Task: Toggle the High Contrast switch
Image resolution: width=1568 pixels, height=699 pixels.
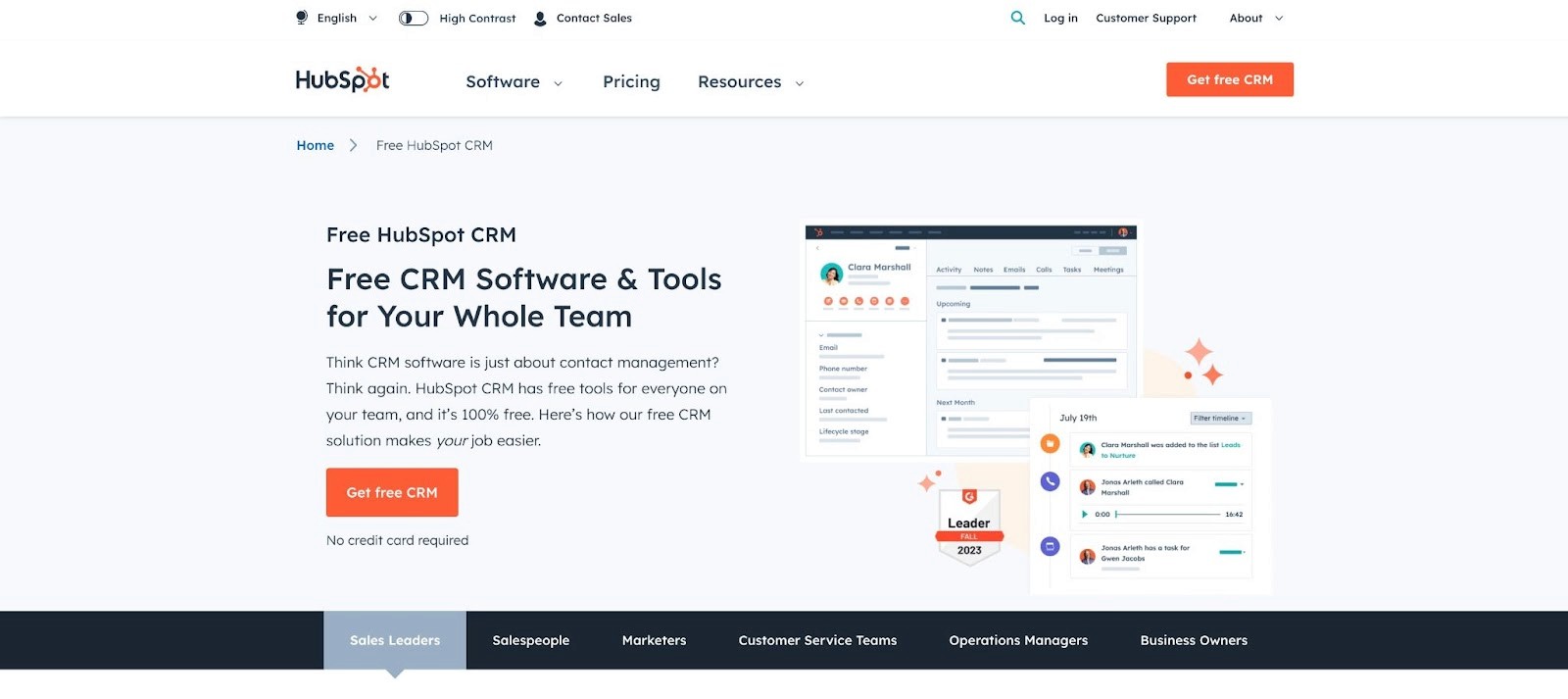Action: pos(414,18)
